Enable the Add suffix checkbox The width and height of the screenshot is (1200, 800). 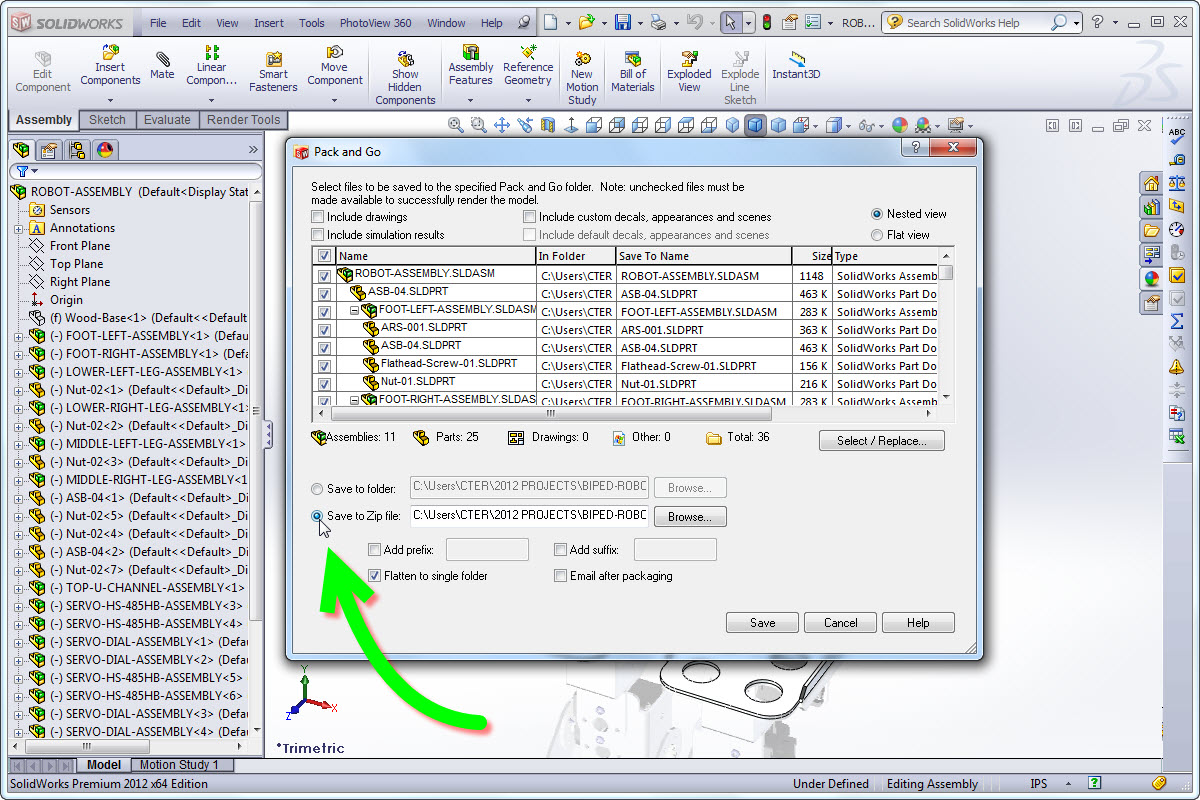(x=561, y=550)
